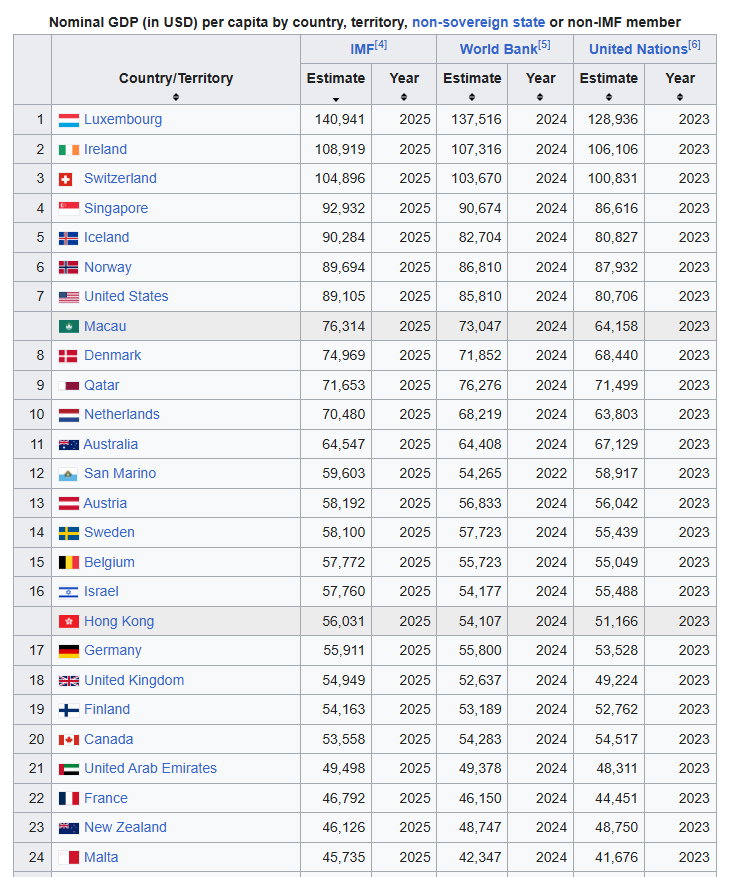The image size is (739, 877).
Task: Select Australia UN estimate 67,129
Action: 616,445
